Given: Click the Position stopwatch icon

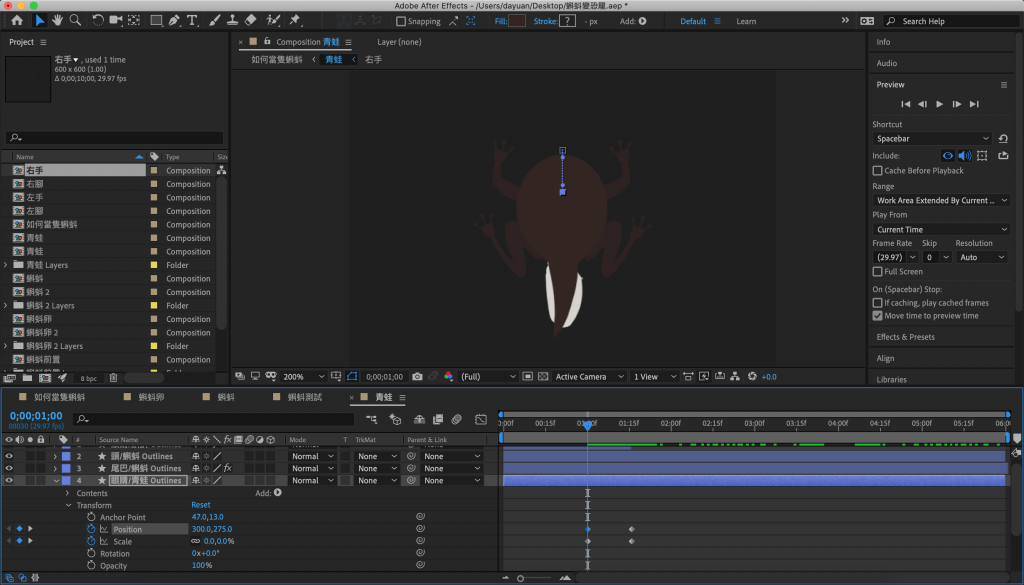Looking at the screenshot, I should pos(90,529).
